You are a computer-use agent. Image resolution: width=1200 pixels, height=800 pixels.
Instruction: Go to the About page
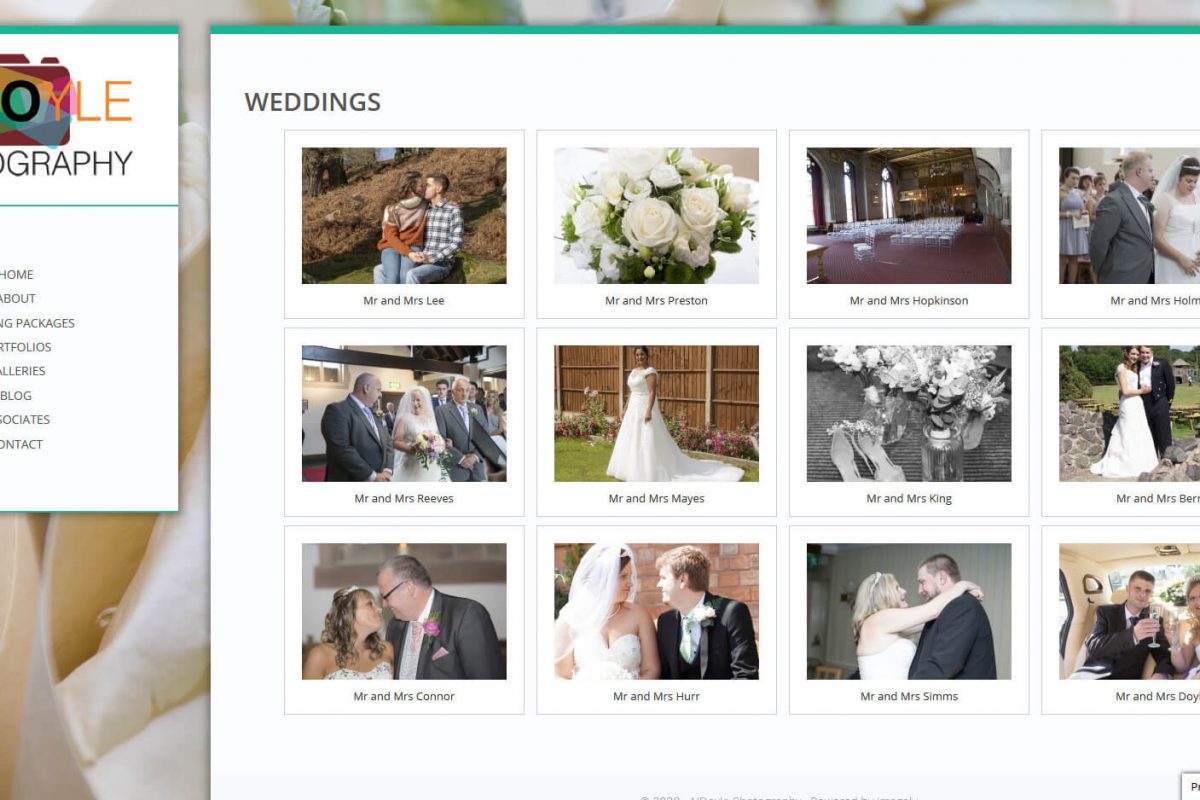coord(18,298)
